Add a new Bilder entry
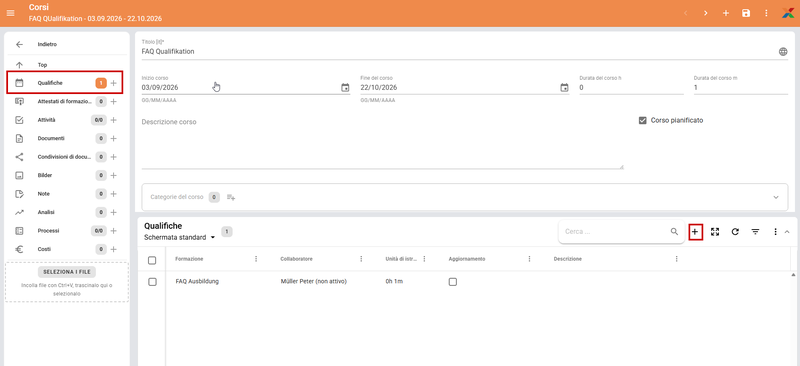This screenshot has width=800, height=366. (114, 175)
